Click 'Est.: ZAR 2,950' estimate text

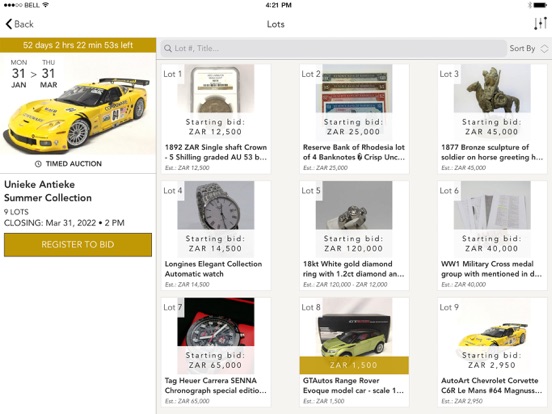tap(462, 401)
